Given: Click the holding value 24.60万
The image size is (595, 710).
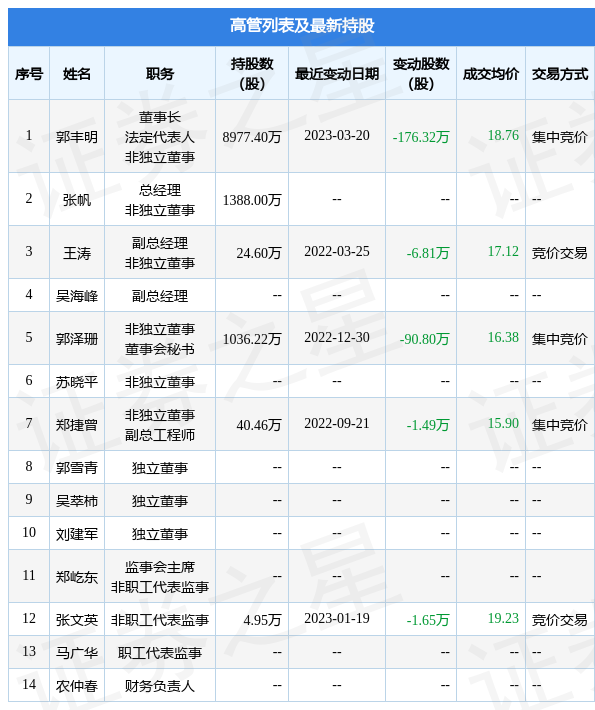Looking at the screenshot, I should [x=259, y=253].
